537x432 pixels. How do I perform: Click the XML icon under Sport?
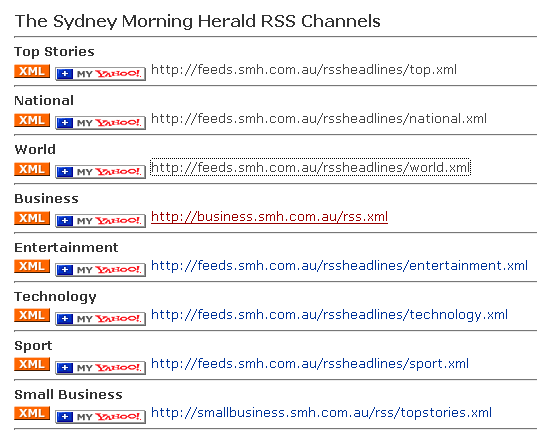pos(32,364)
